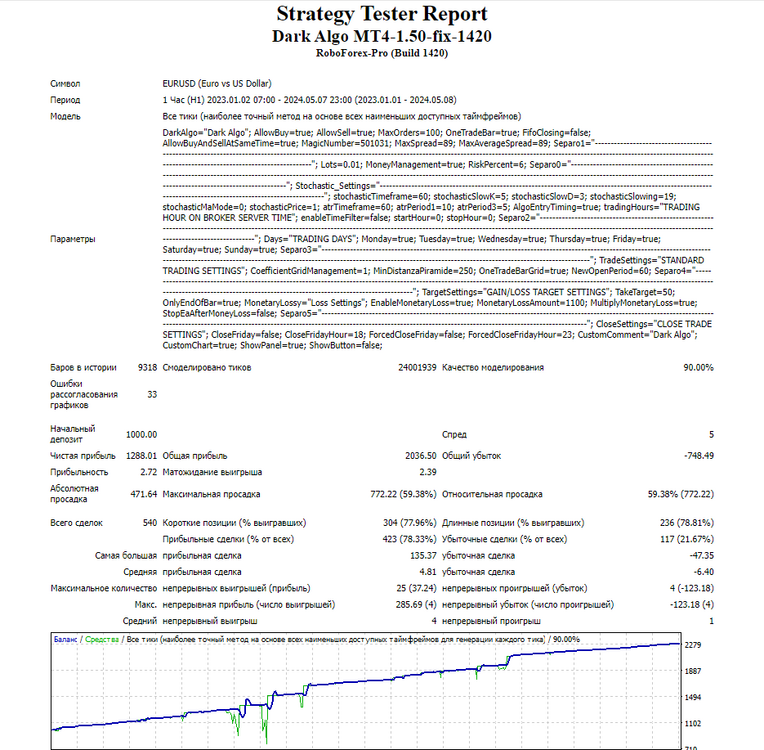The height and width of the screenshot is (750, 764).
Task: Click chart axis value 1887
Action: (x=693, y=672)
